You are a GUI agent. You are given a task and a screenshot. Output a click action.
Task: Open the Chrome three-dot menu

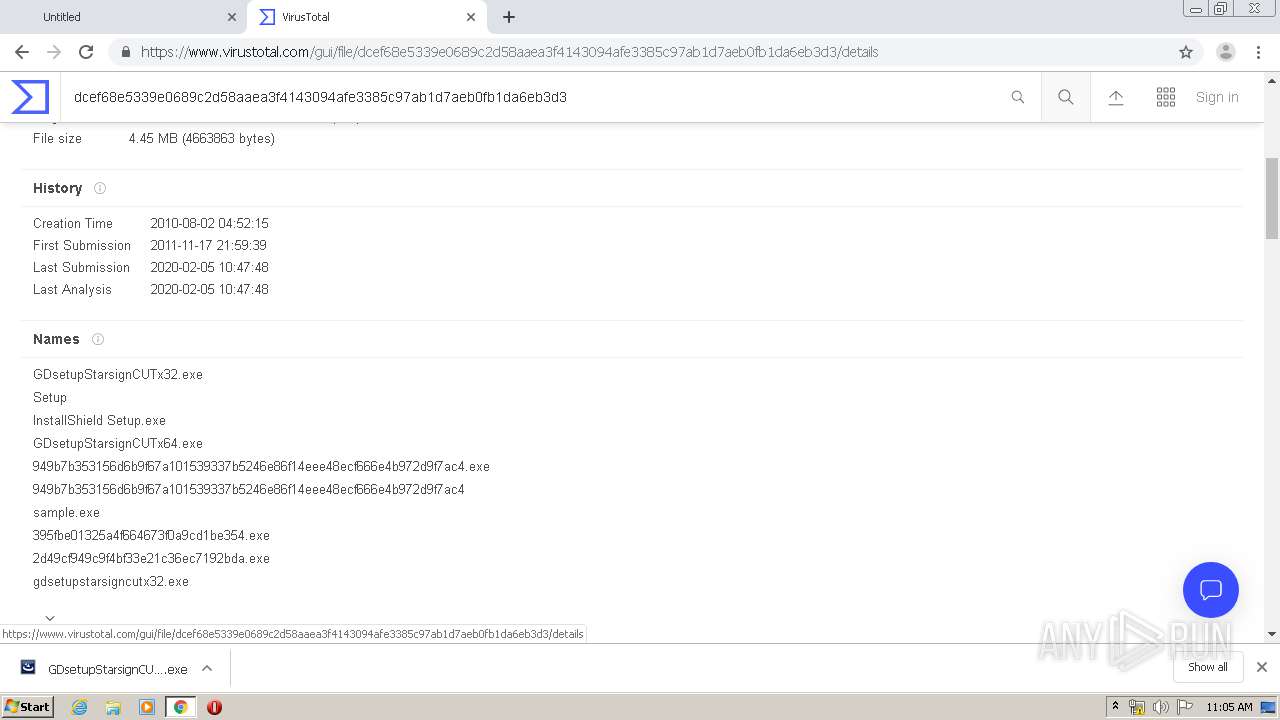(x=1259, y=52)
